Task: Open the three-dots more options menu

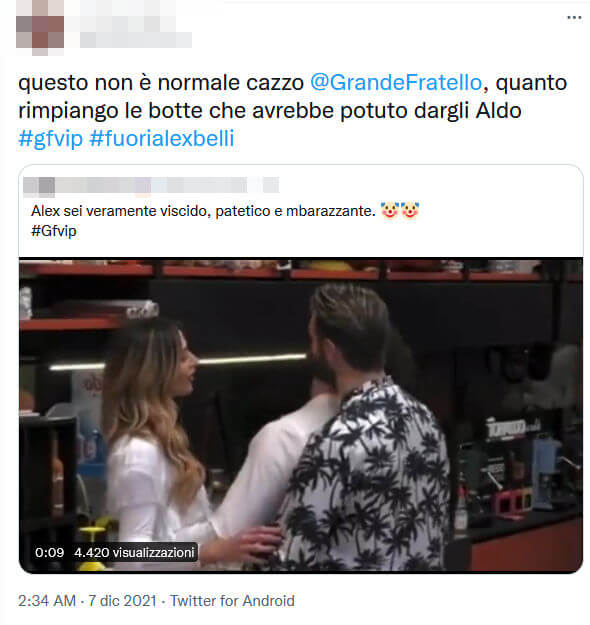Action: click(x=574, y=18)
